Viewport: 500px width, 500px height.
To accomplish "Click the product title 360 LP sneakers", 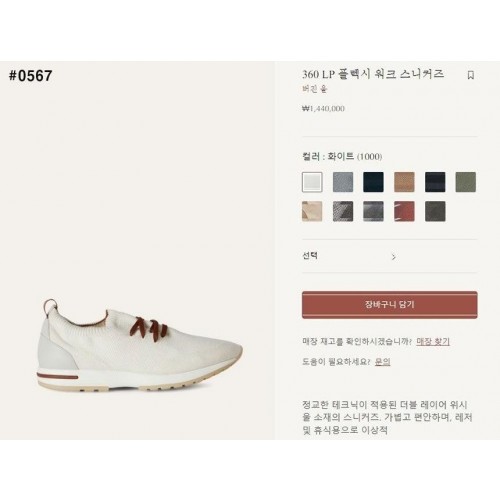I will tap(373, 74).
